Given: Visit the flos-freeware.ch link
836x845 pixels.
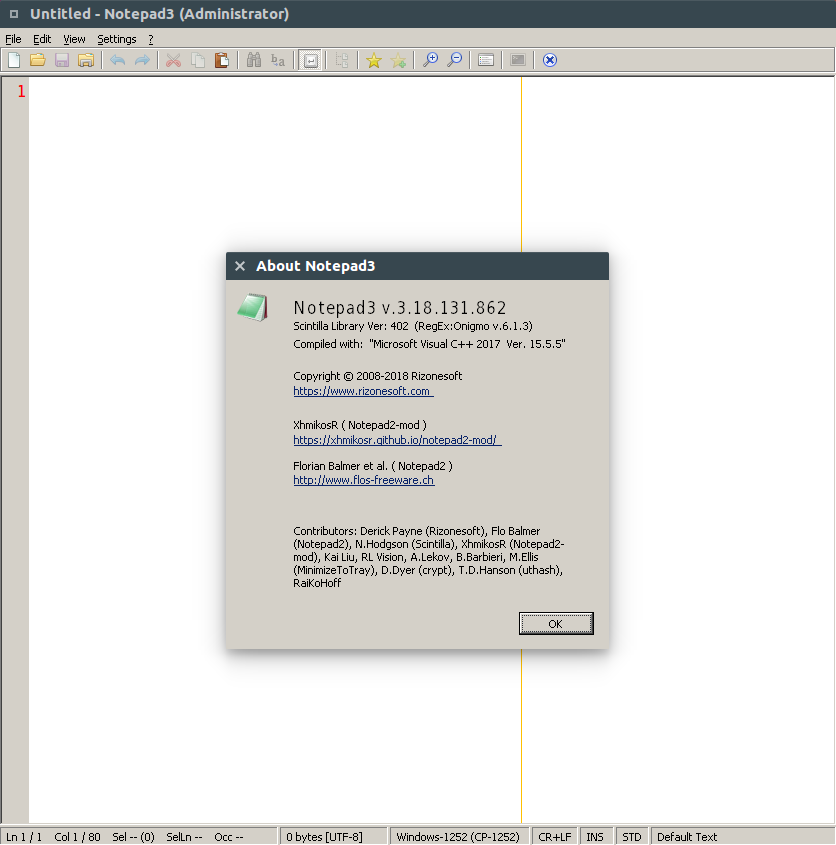Looking at the screenshot, I should (364, 480).
